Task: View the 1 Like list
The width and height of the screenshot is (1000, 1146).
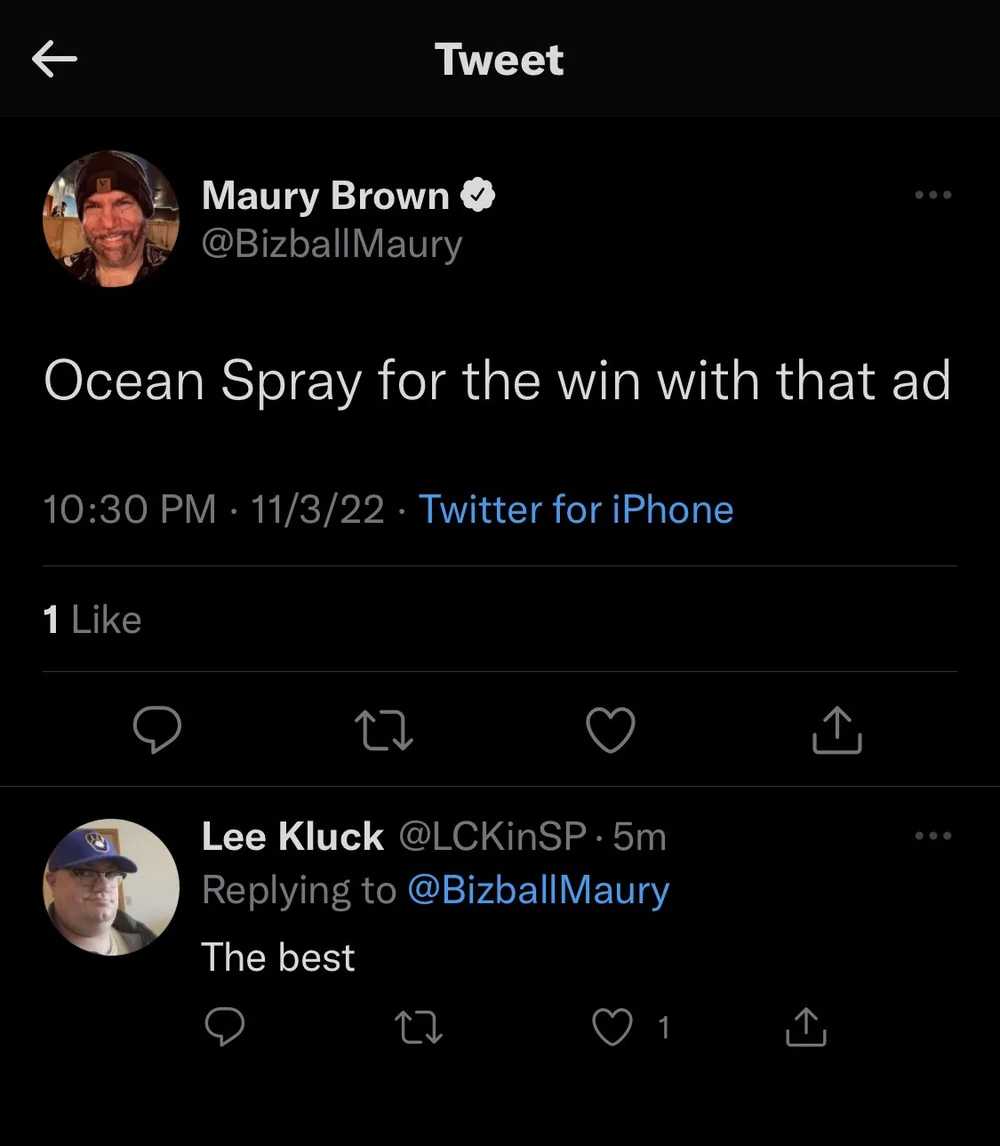Action: coord(92,620)
